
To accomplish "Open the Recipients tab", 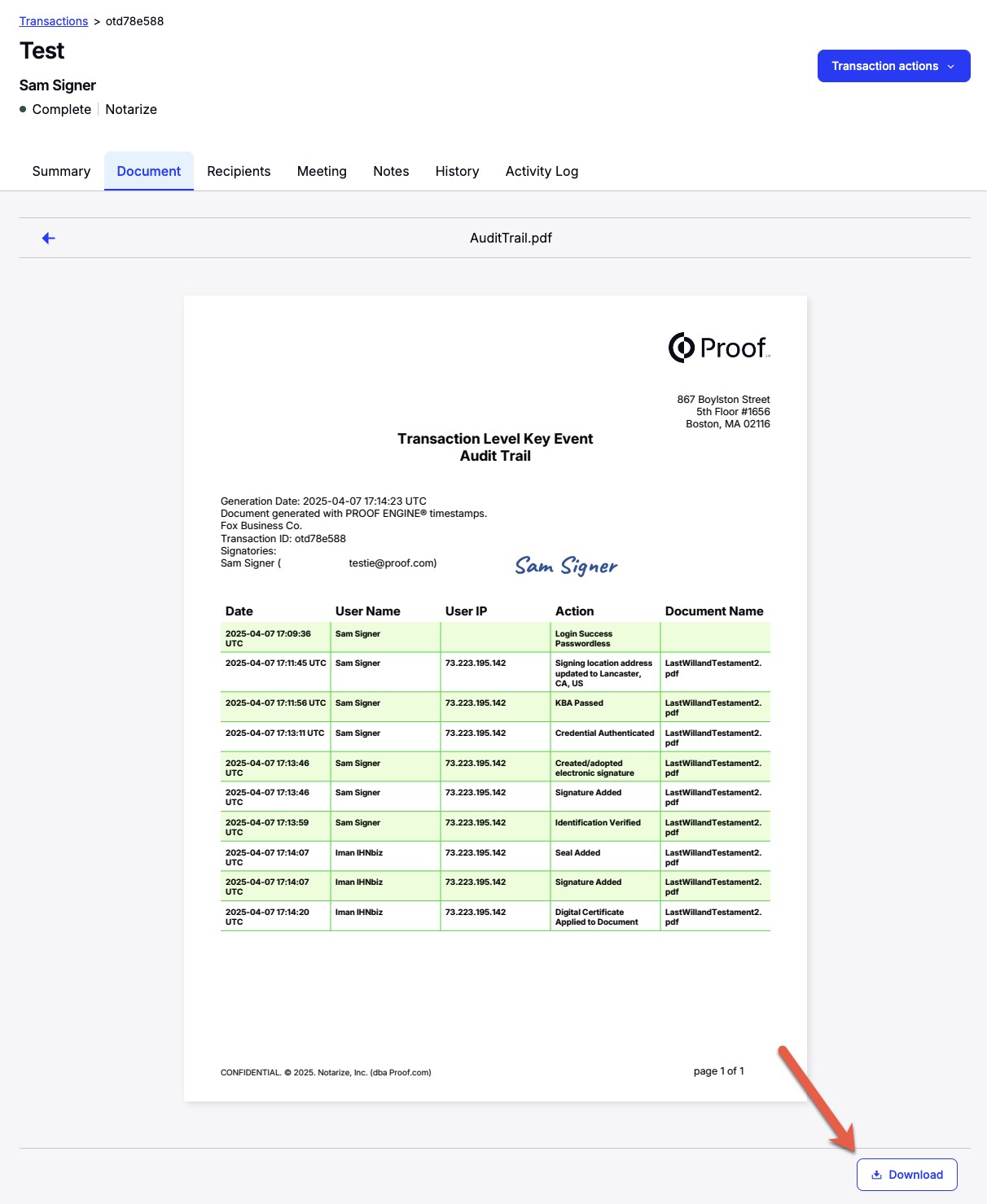I will point(239,171).
